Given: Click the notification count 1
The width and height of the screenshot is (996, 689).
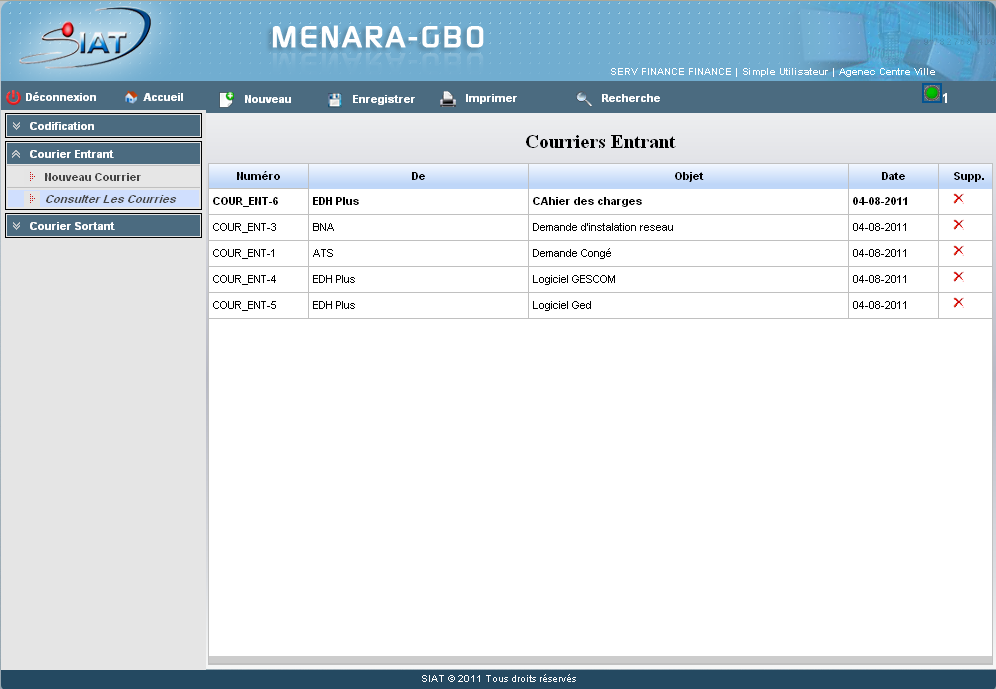Looking at the screenshot, I should (945, 98).
